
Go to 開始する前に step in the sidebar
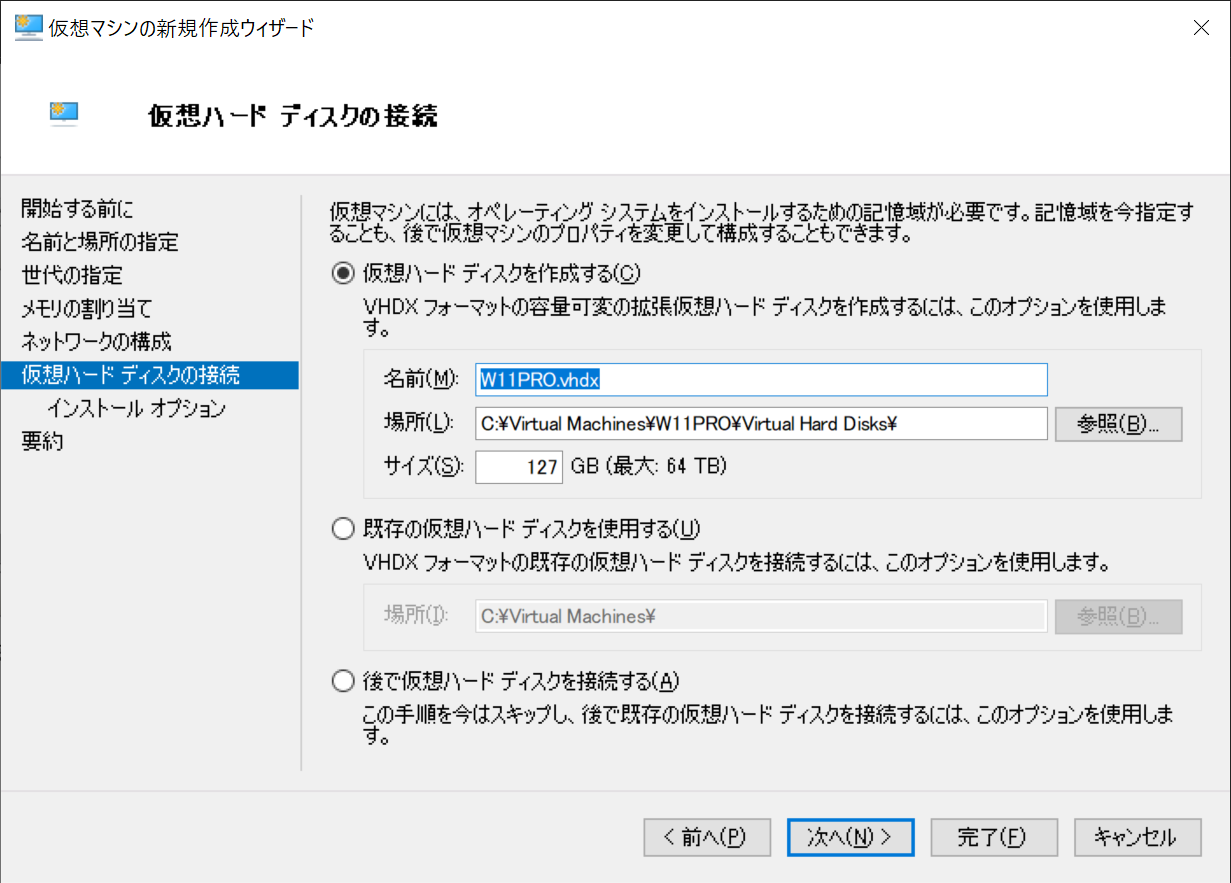(78, 209)
